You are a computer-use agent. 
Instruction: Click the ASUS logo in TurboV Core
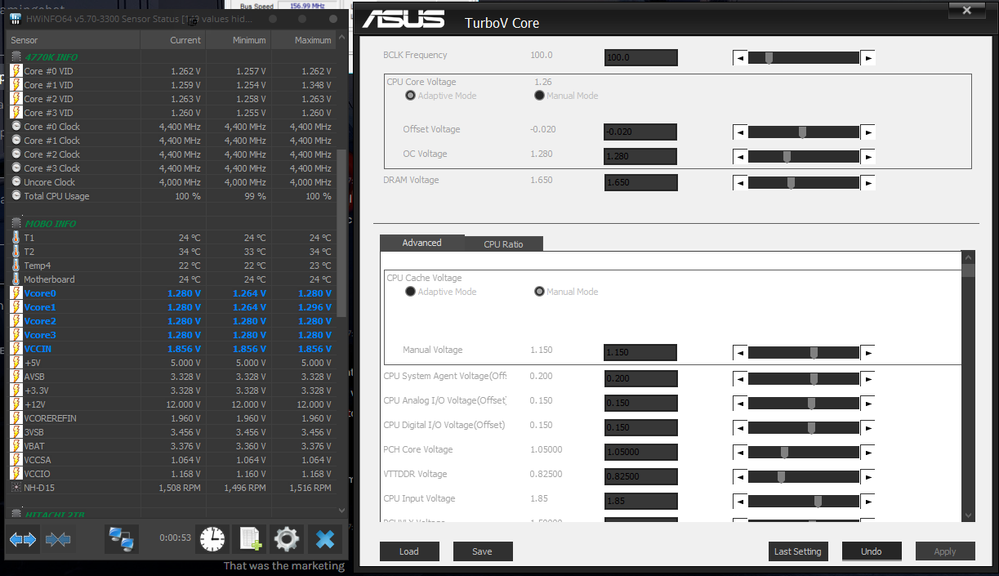403,20
